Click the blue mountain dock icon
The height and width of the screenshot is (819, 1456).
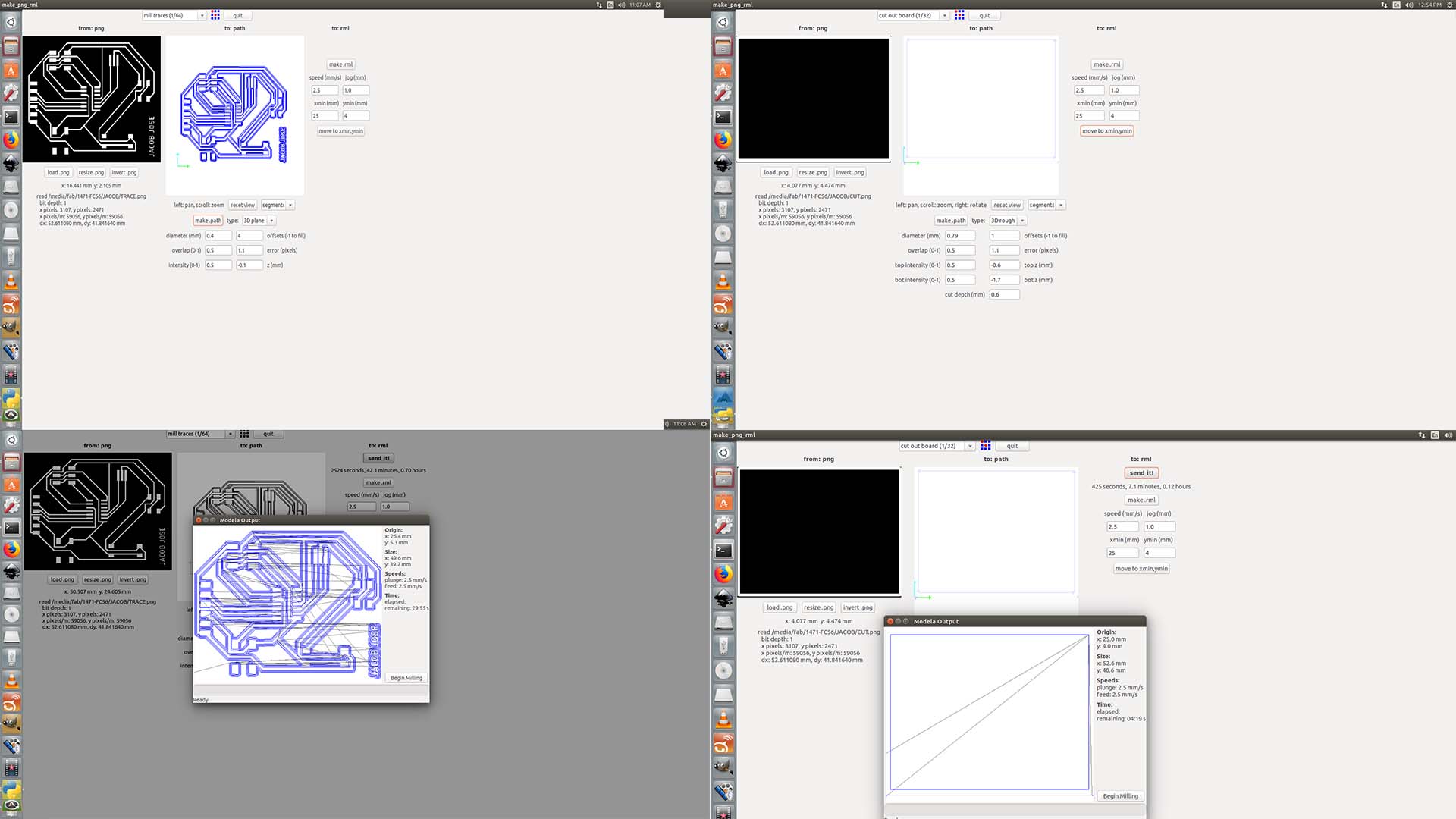[x=723, y=397]
